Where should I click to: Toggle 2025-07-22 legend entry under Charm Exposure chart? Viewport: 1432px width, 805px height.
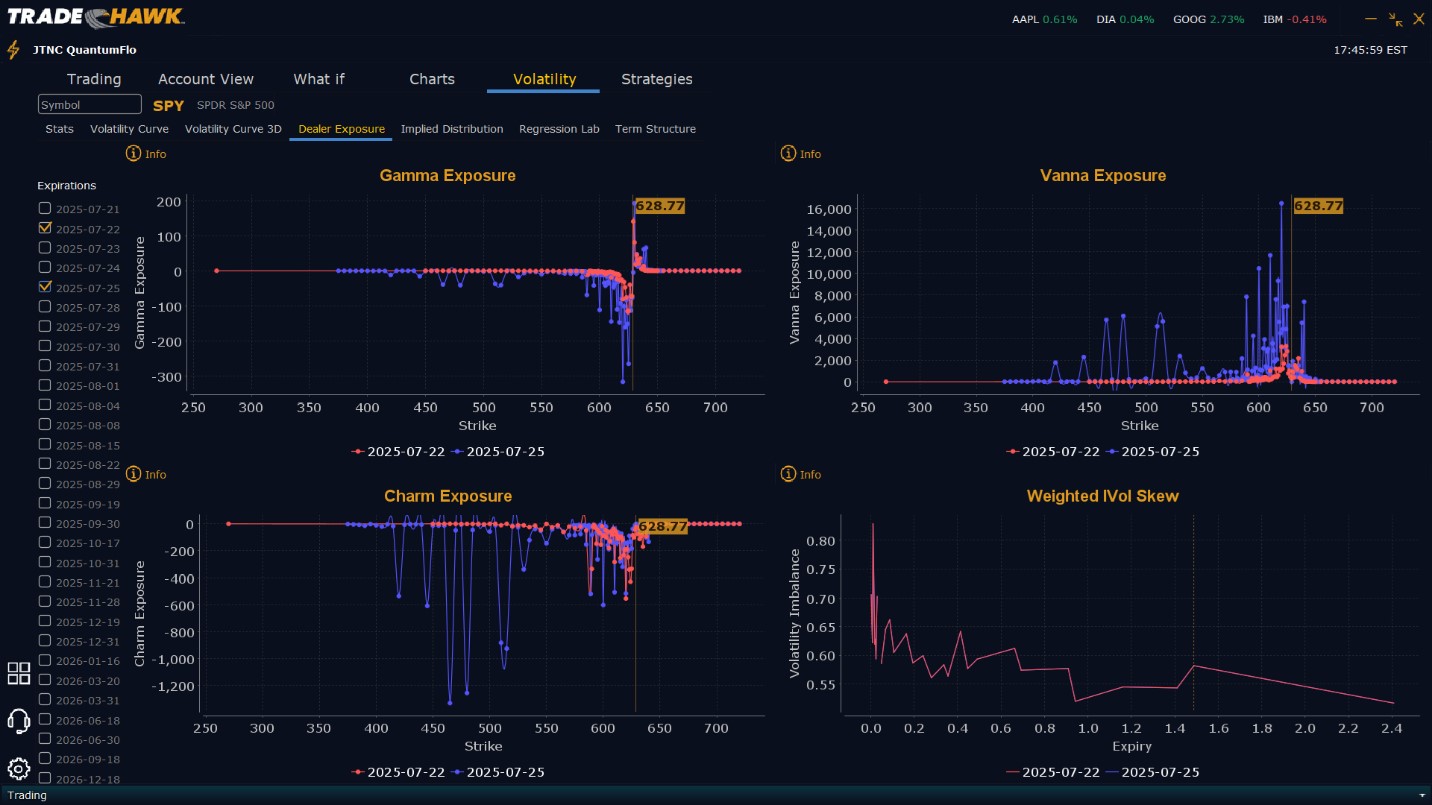(x=397, y=772)
